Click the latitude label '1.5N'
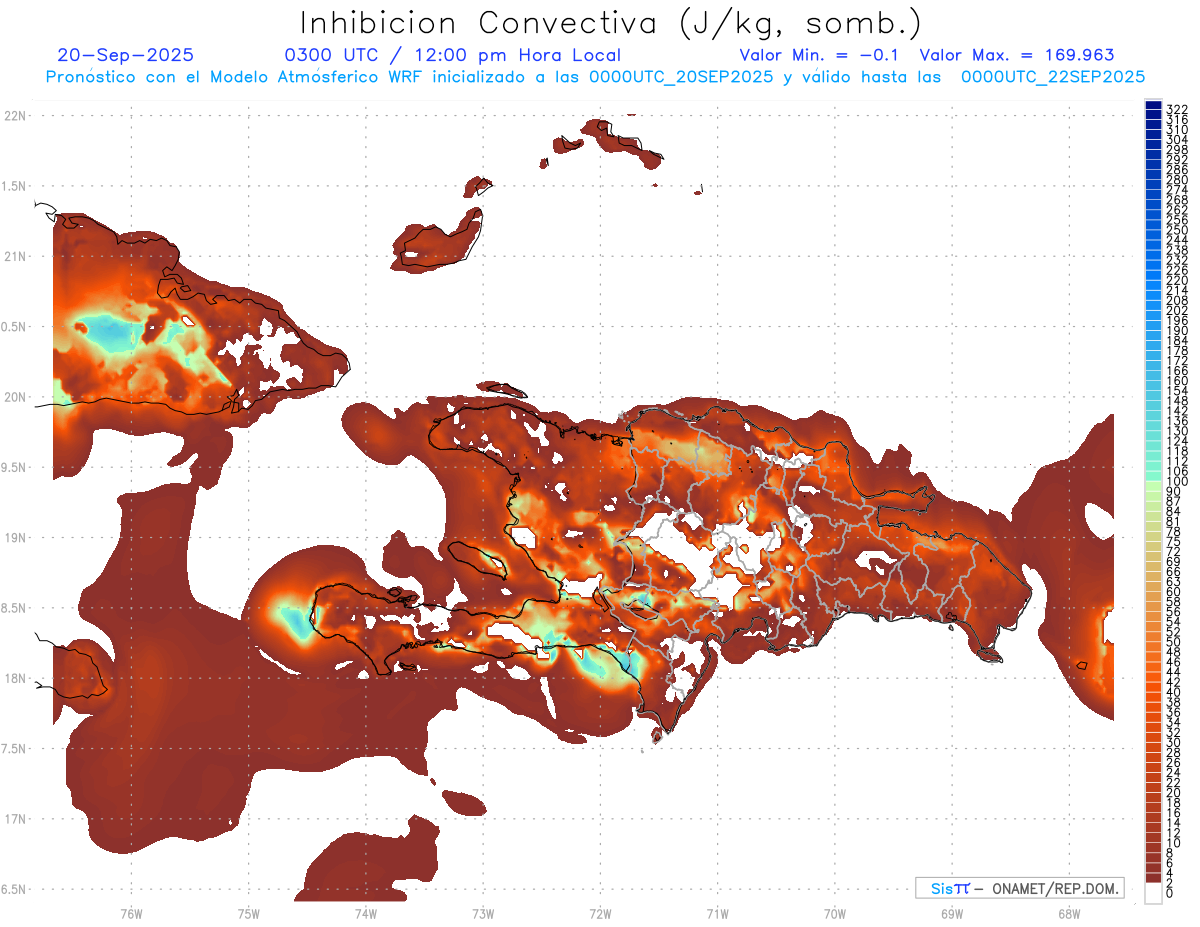The height and width of the screenshot is (927, 1200). pos(14,186)
